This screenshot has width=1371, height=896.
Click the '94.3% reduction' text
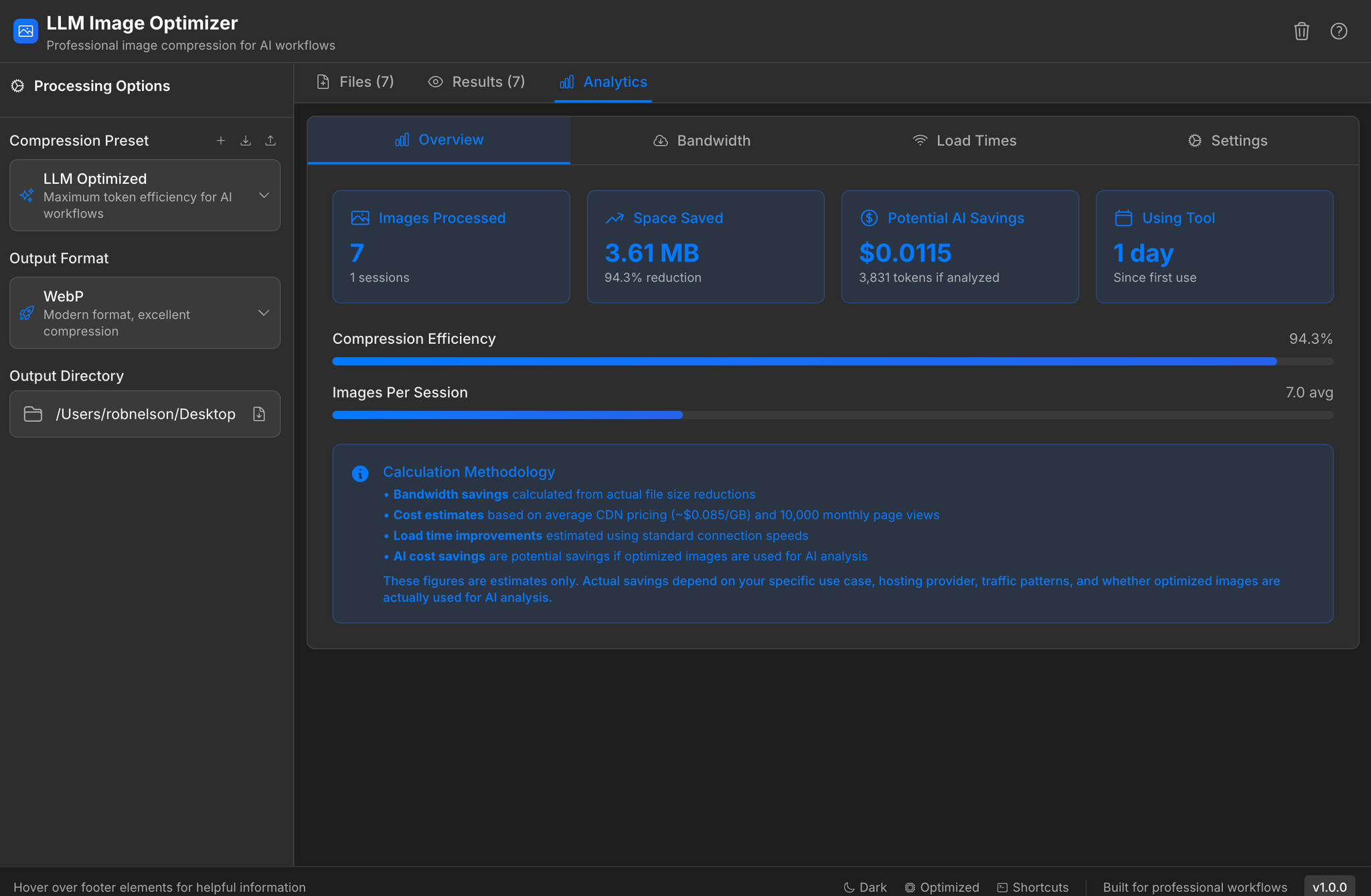tap(653, 278)
